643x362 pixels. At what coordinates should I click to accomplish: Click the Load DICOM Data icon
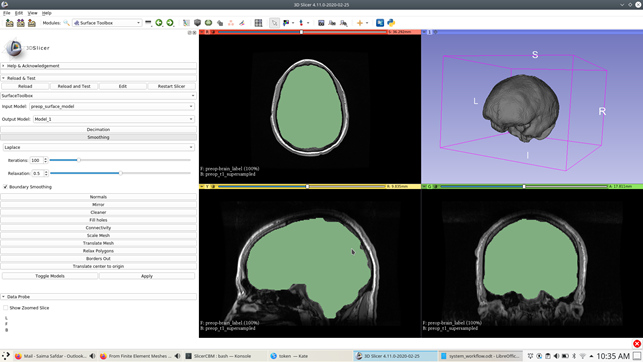[x=21, y=23]
